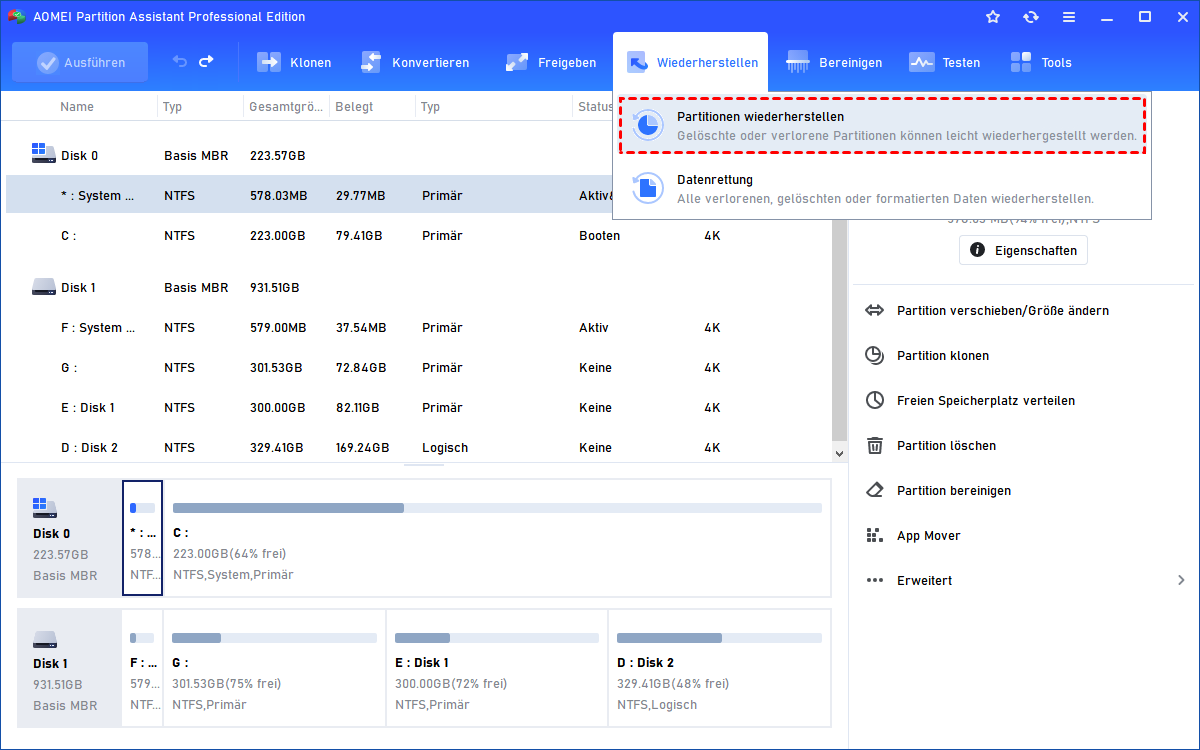Click the Wiederherstellen tab

pos(691,62)
